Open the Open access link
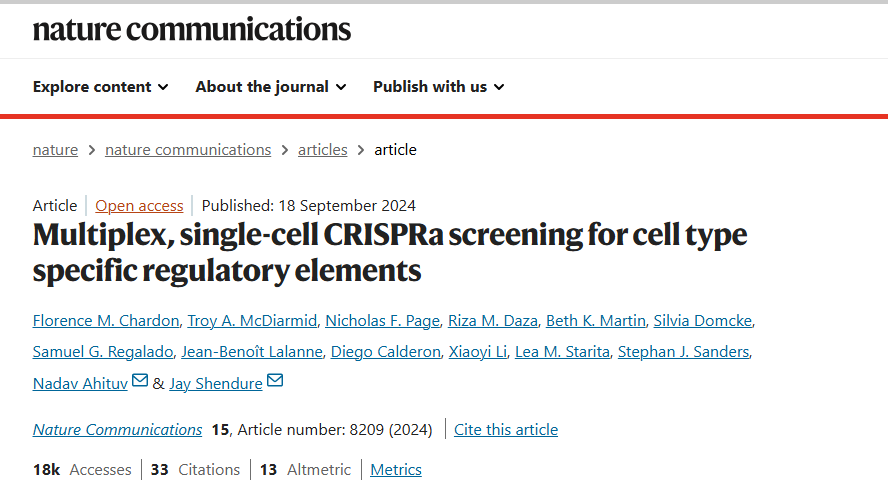 pyautogui.click(x=139, y=206)
